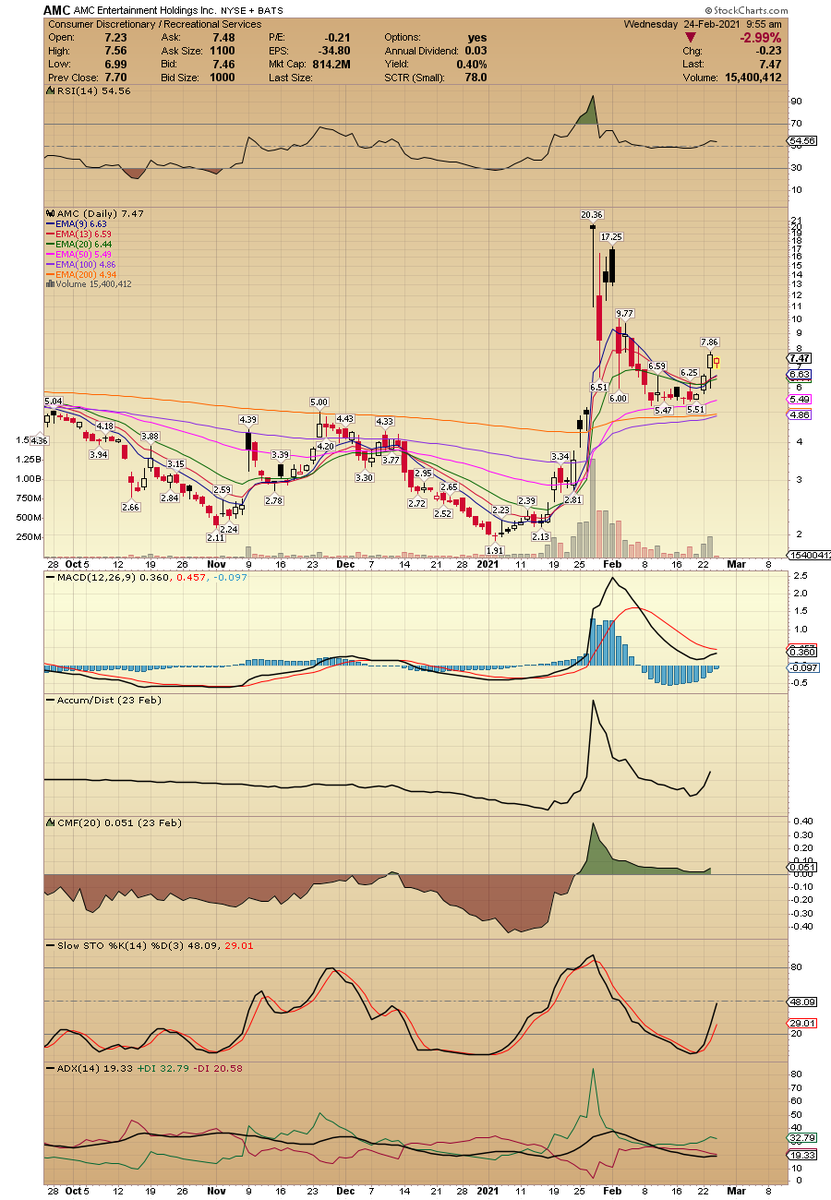Click the Consumer Discretionary / Recreational Services sector line

(155, 24)
